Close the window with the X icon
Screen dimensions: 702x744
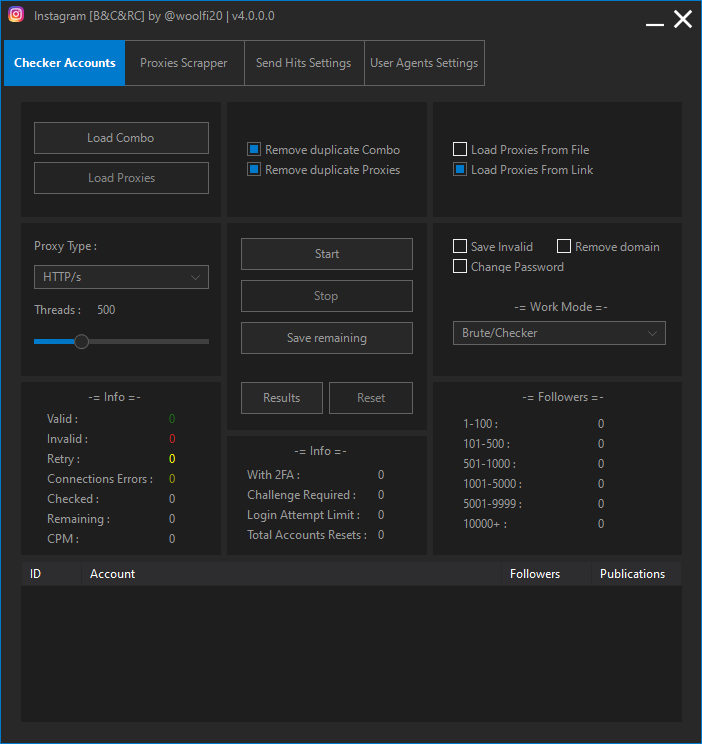tap(683, 19)
